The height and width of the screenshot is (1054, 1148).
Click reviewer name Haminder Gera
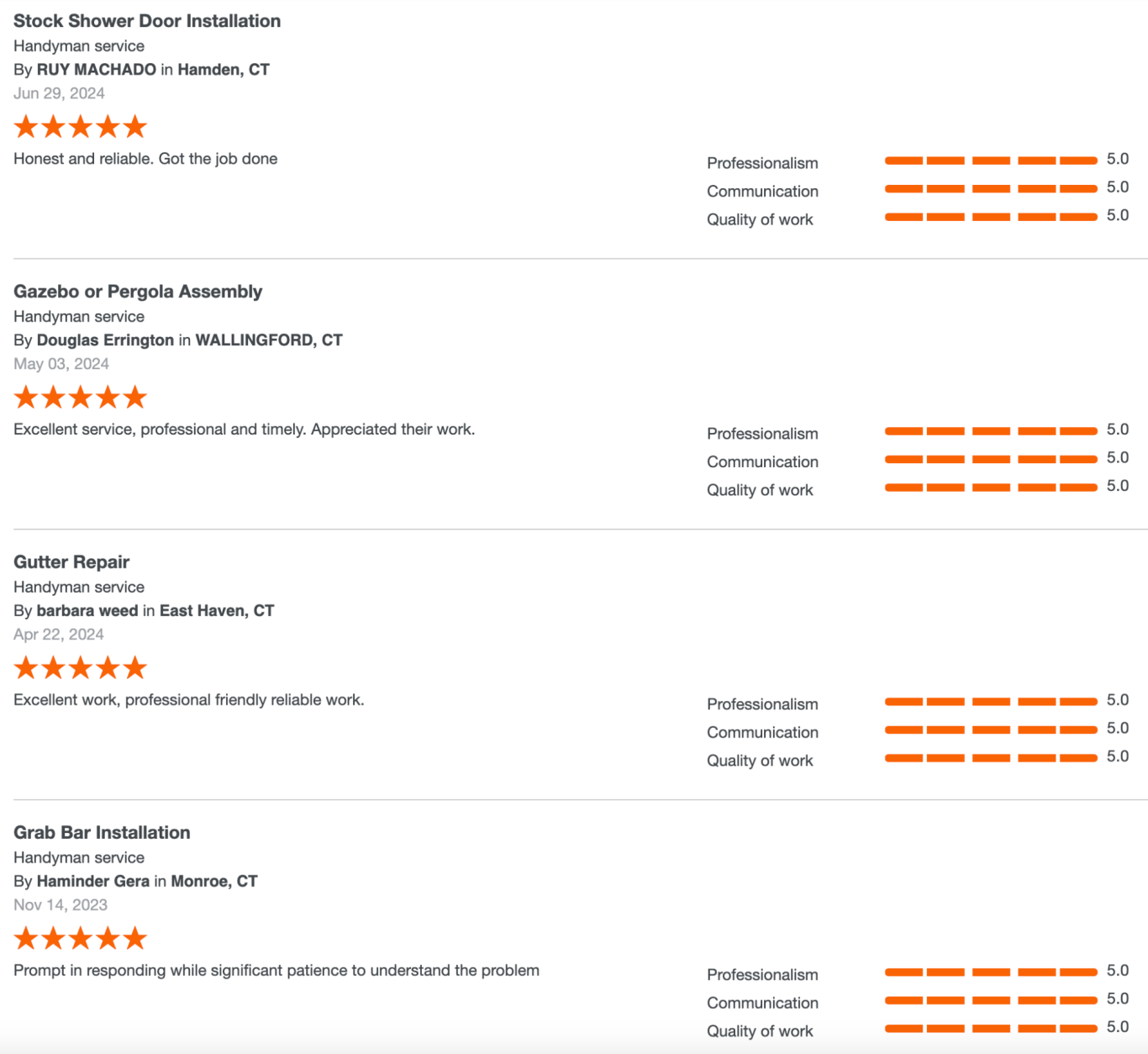click(x=93, y=882)
